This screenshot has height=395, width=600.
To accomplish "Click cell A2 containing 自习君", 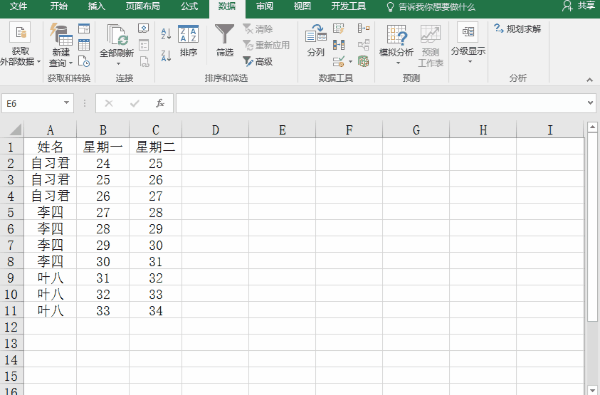I will point(50,163).
